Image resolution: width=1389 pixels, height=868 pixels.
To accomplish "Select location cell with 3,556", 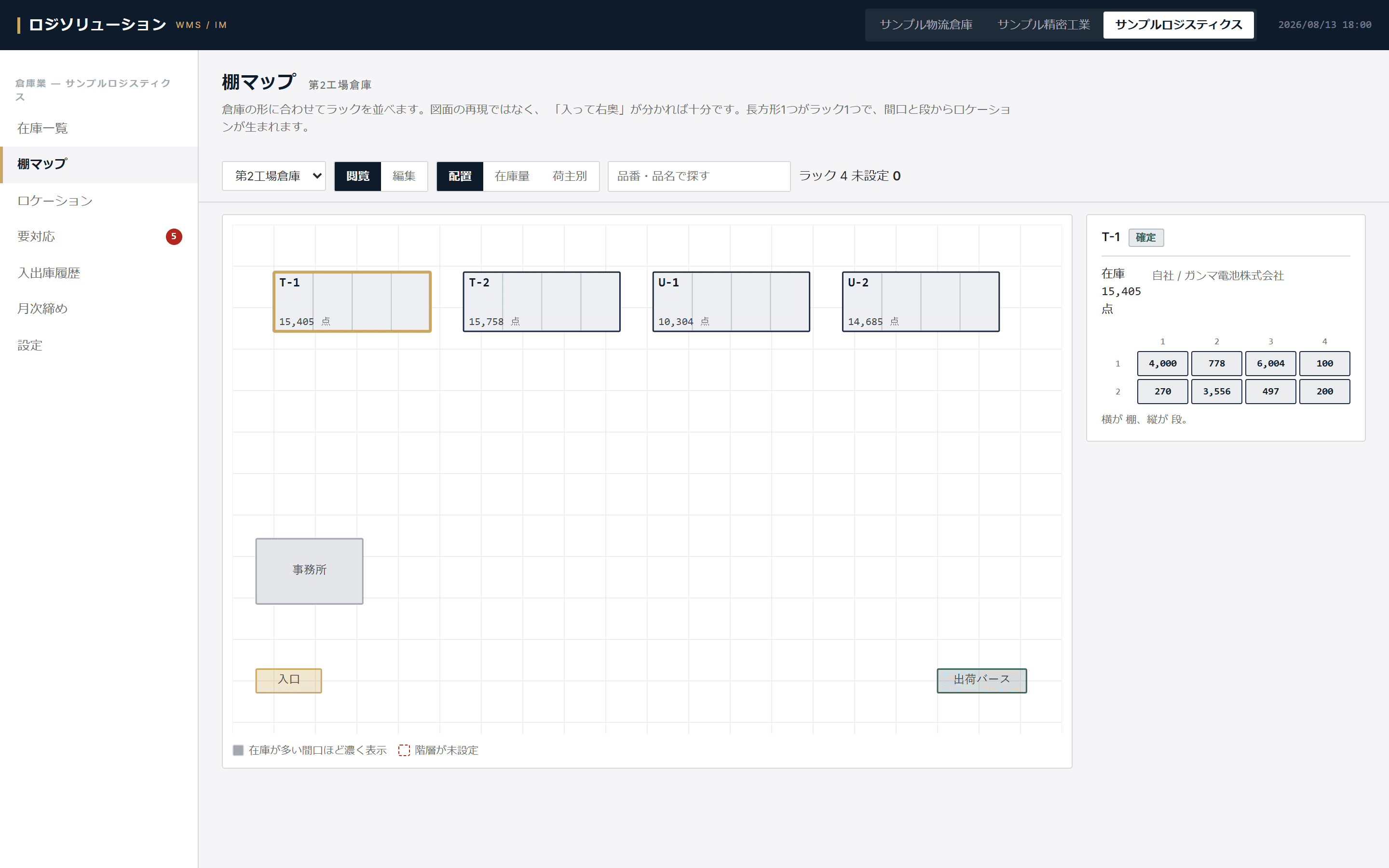I will click(1216, 392).
